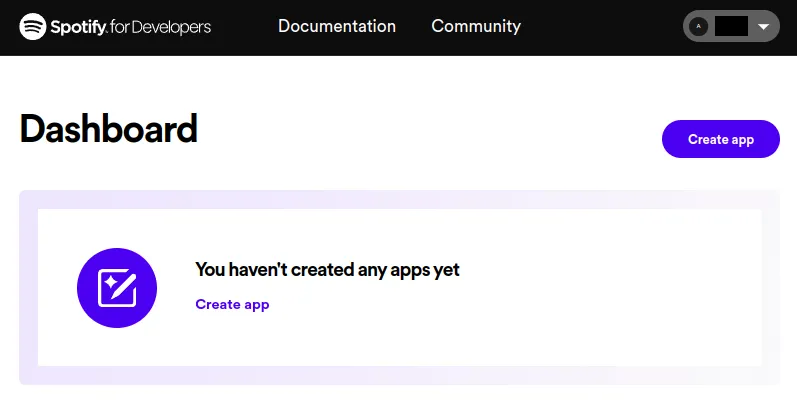
Task: Click the pencil stroke inside the purple icon
Action: click(124, 289)
